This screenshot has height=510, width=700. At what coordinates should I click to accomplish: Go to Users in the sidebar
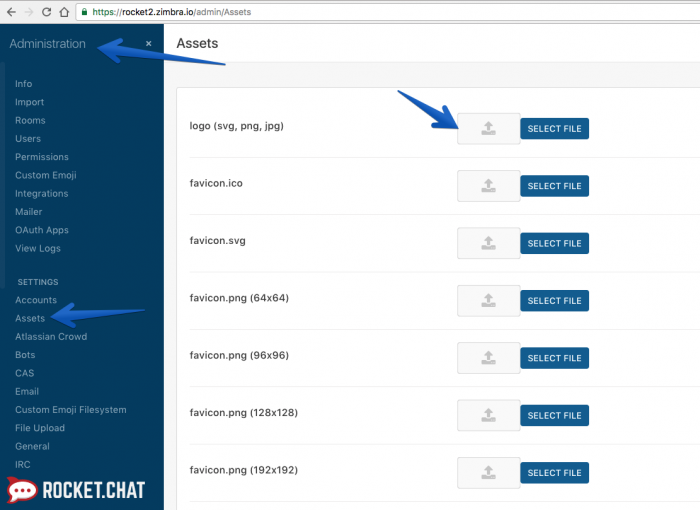coord(28,138)
